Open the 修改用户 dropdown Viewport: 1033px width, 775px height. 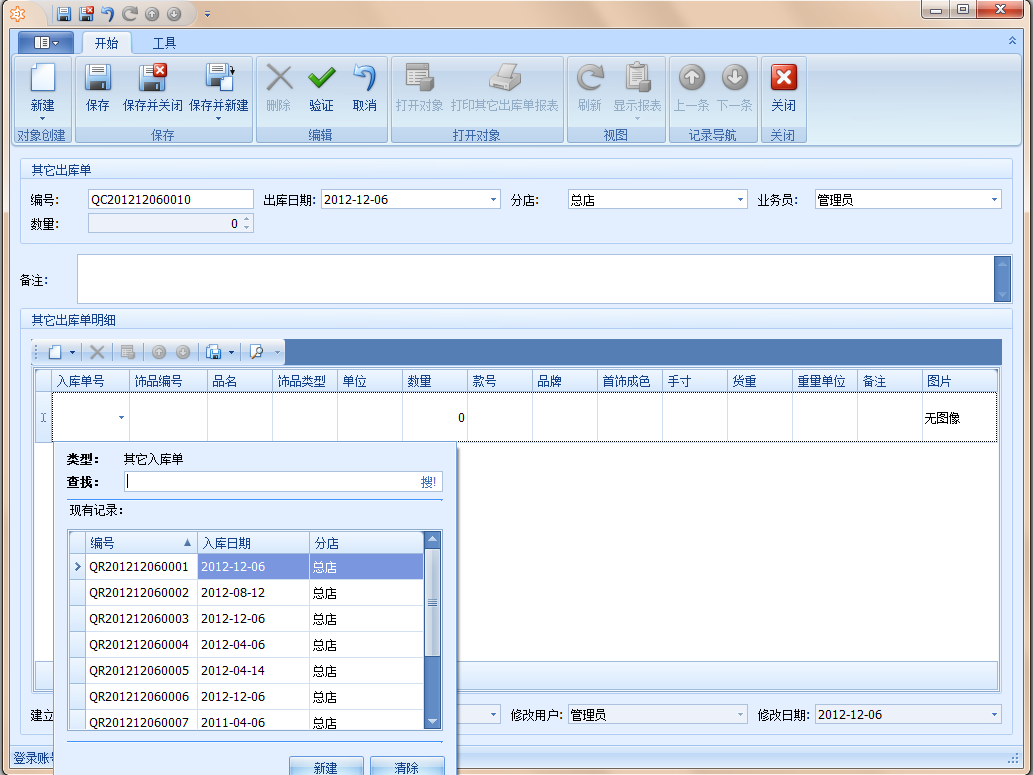(x=740, y=714)
